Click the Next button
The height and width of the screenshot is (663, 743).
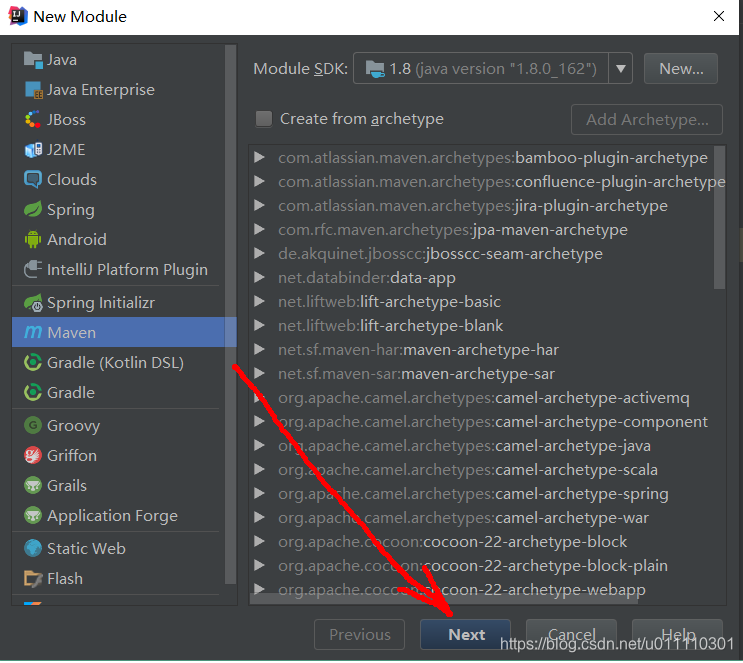tap(465, 635)
